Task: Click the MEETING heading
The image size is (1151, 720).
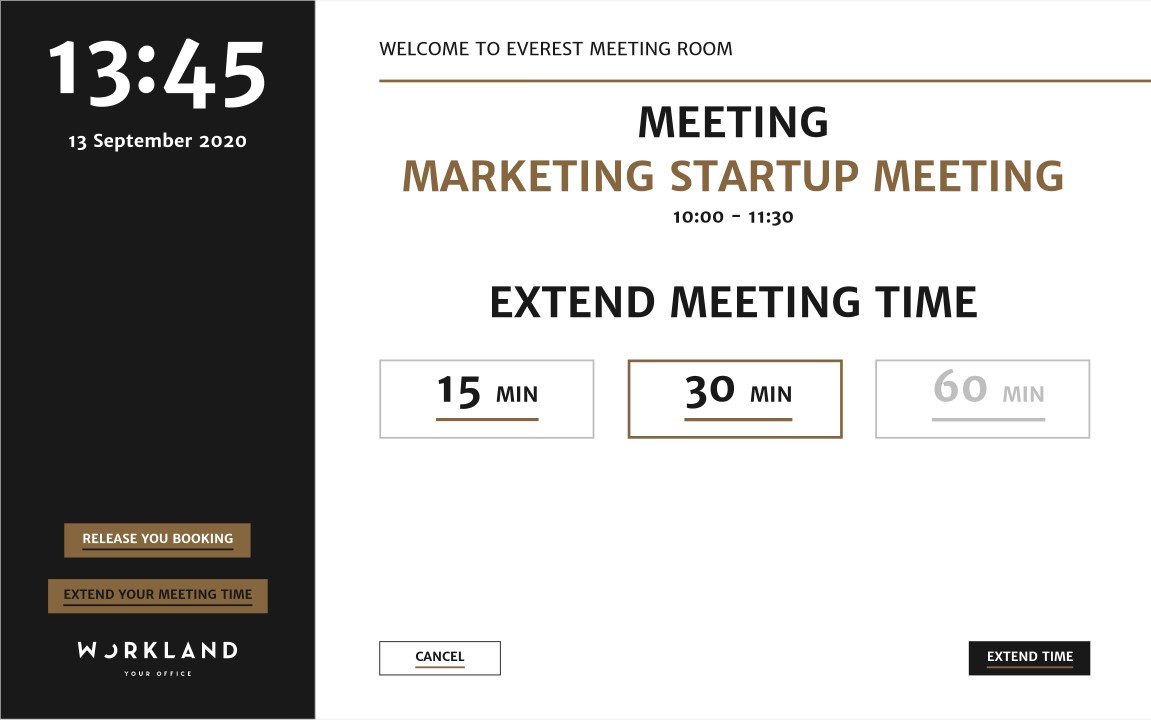Action: tap(733, 123)
